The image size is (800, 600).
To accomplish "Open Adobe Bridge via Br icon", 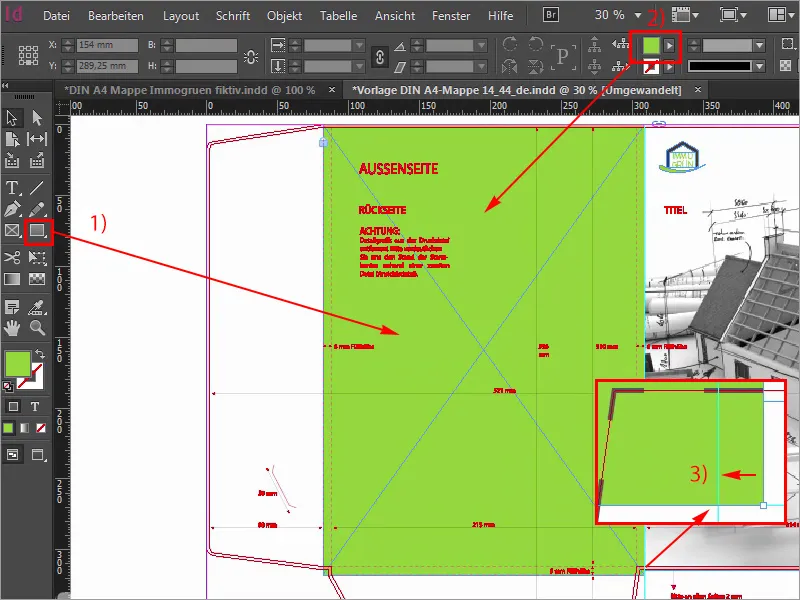I will (x=551, y=15).
